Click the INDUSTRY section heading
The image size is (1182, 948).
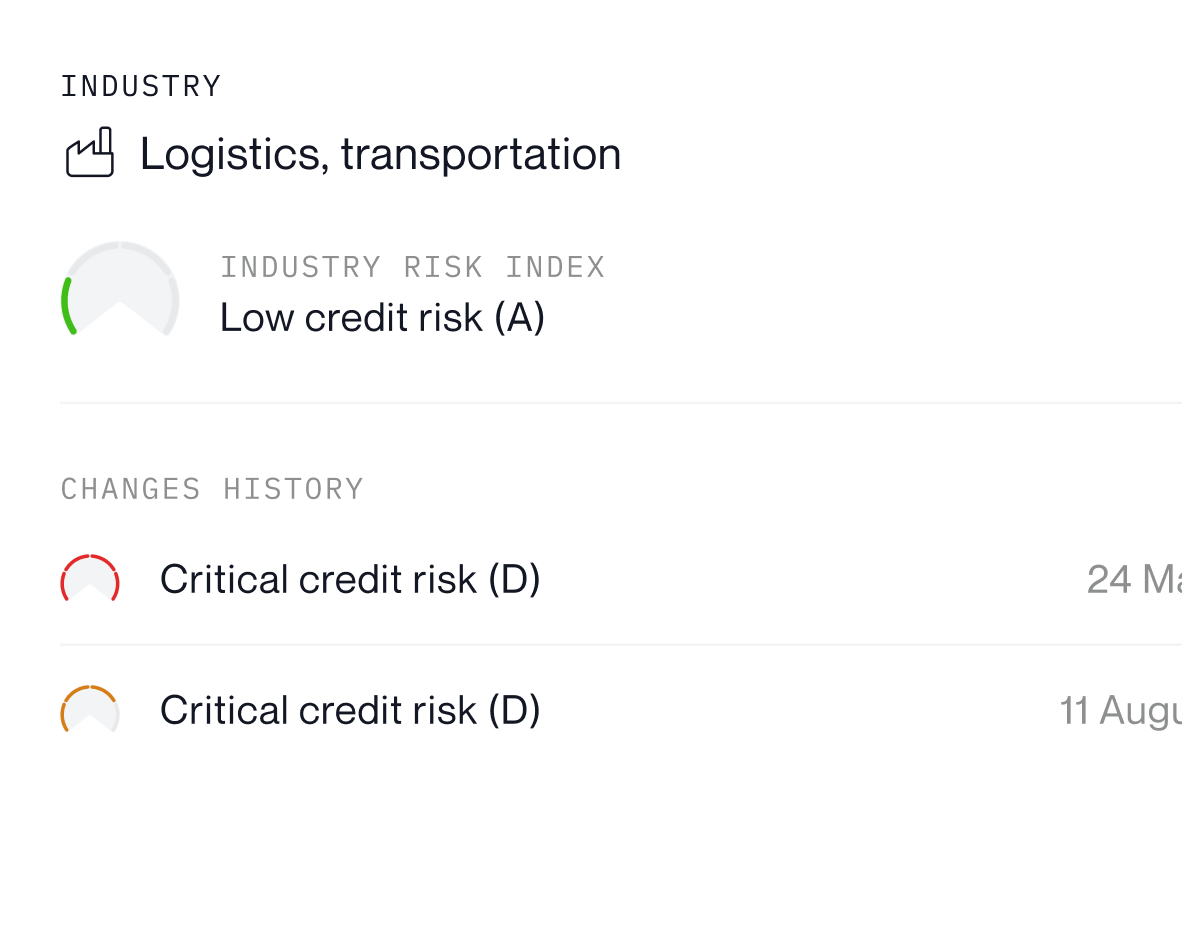coord(141,86)
